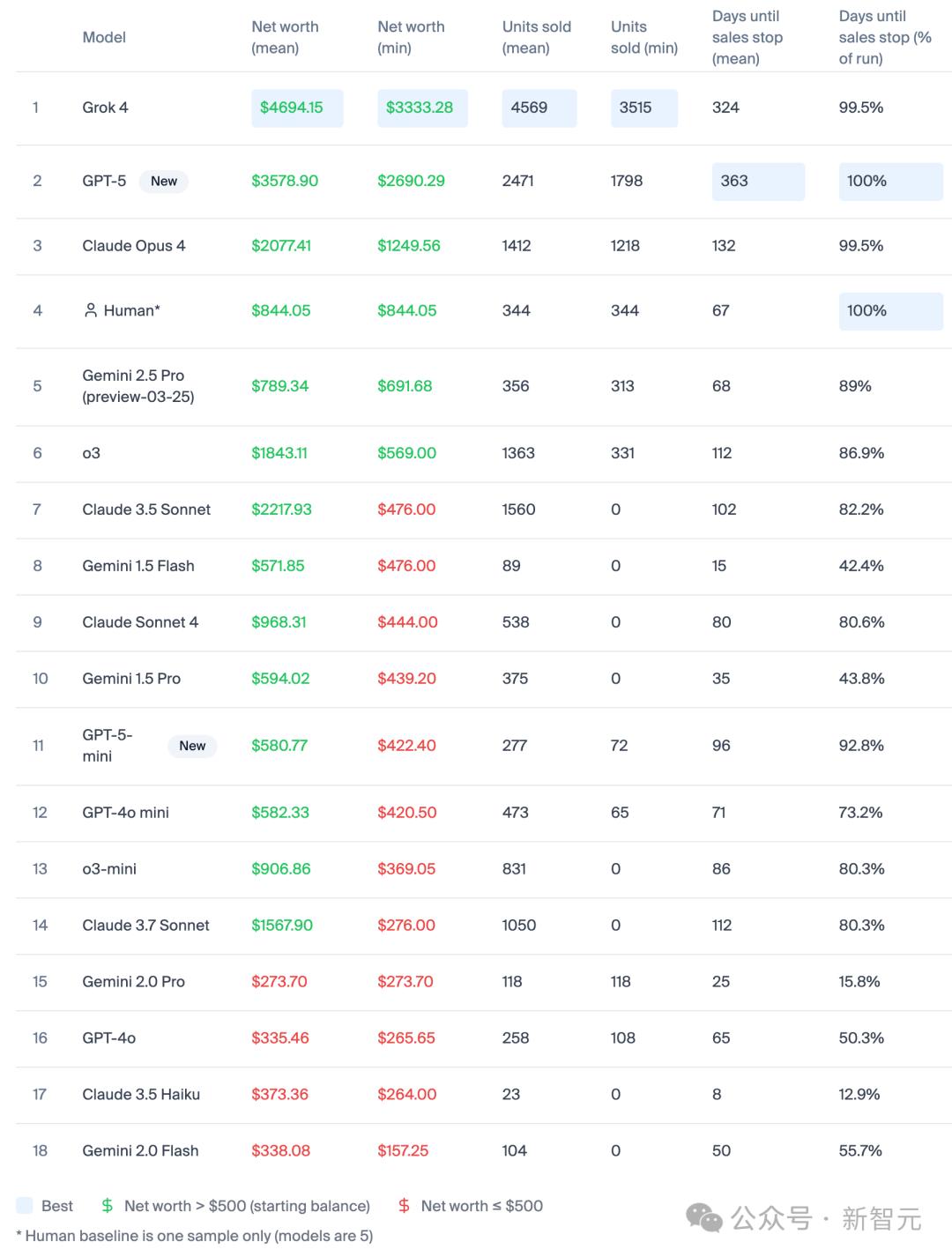Open the Grok 4 model row
952x1257 pixels.
pos(105,108)
